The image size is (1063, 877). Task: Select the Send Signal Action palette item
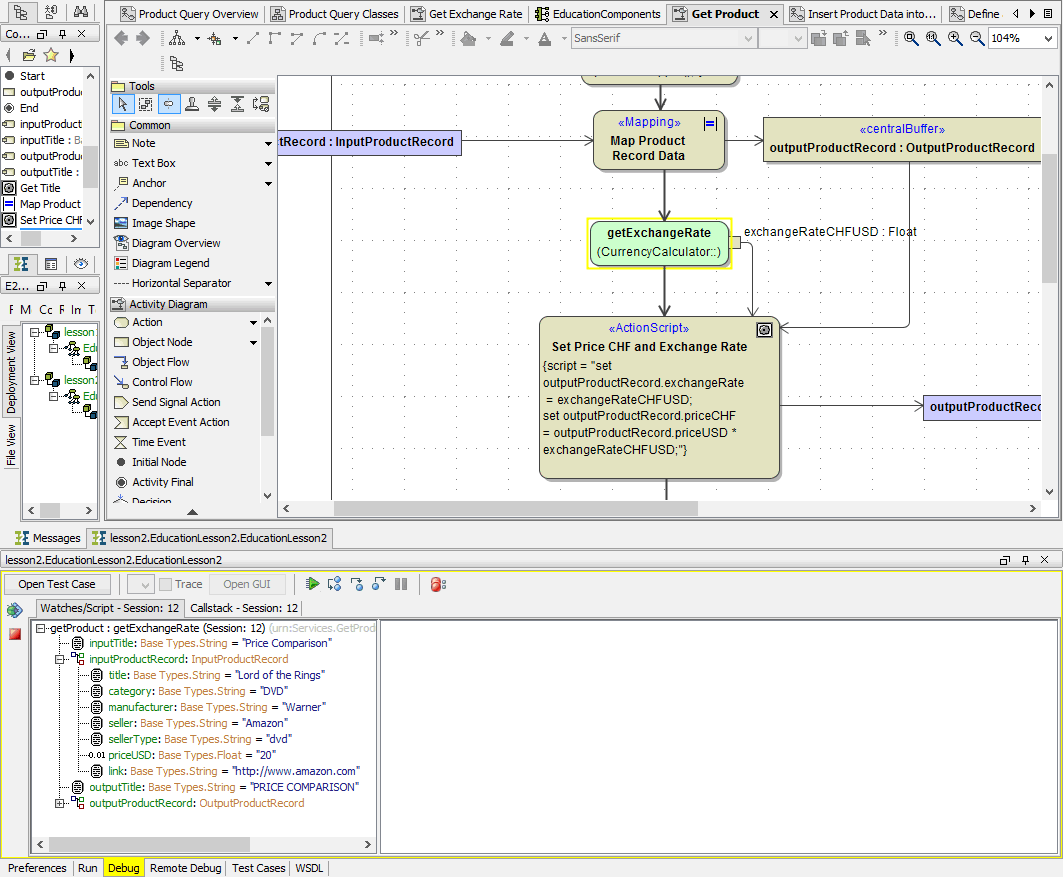tap(176, 402)
